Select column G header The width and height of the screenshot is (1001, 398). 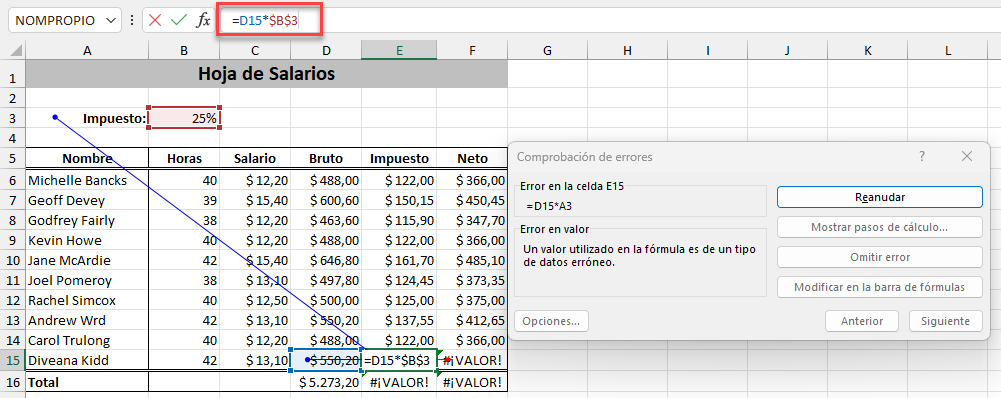[547, 50]
